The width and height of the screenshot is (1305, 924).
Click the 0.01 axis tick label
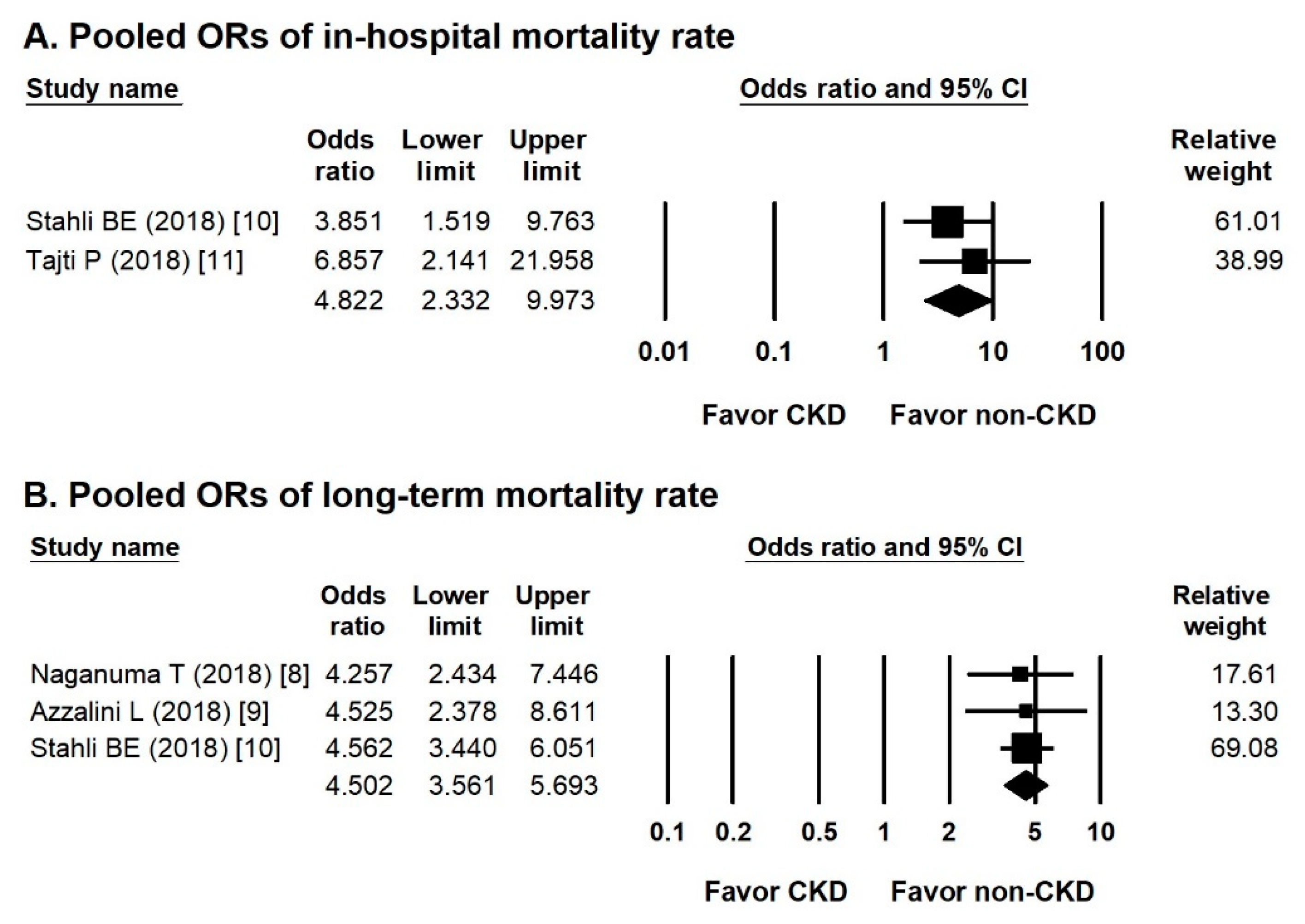coord(664,352)
